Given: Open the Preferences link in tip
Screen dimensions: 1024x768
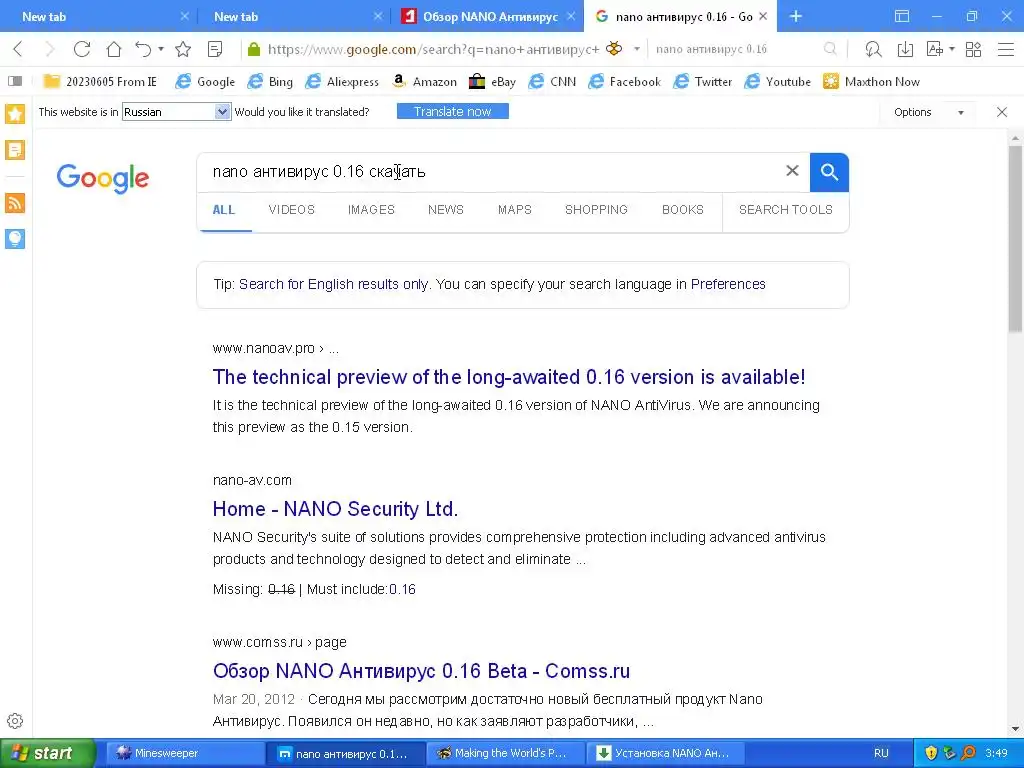Looking at the screenshot, I should coord(728,284).
